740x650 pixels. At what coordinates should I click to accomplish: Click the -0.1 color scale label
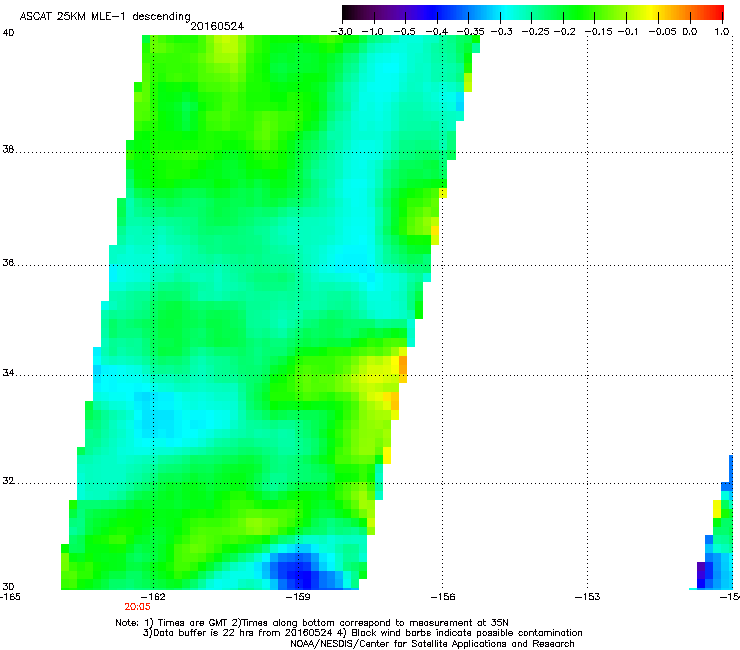pos(628,32)
